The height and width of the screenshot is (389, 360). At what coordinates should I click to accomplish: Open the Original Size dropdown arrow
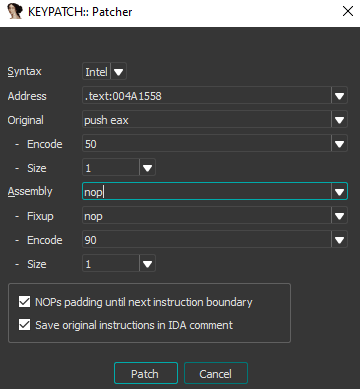147,168
